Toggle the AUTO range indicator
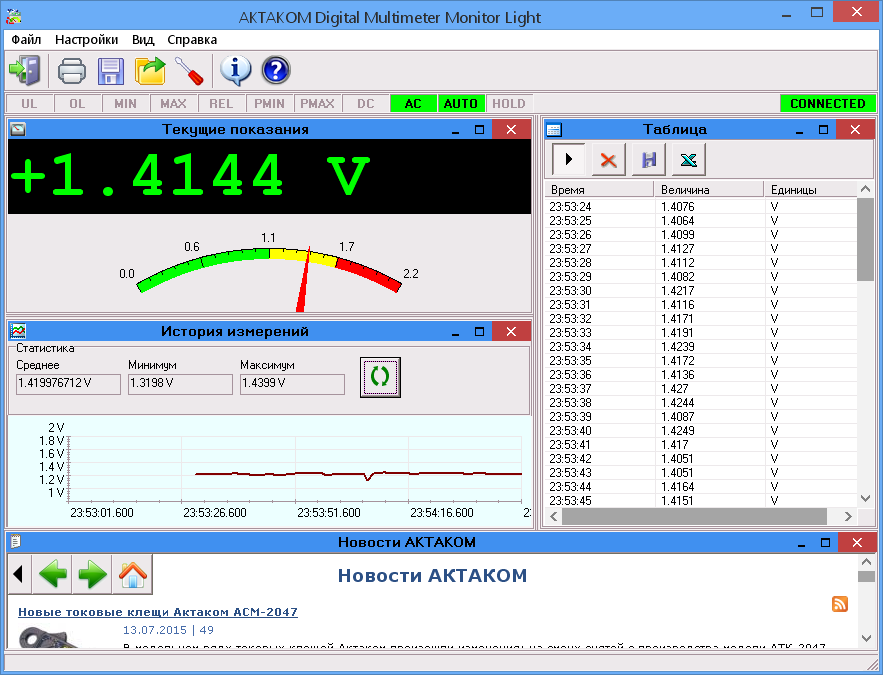Image resolution: width=883 pixels, height=675 pixels. pos(461,104)
